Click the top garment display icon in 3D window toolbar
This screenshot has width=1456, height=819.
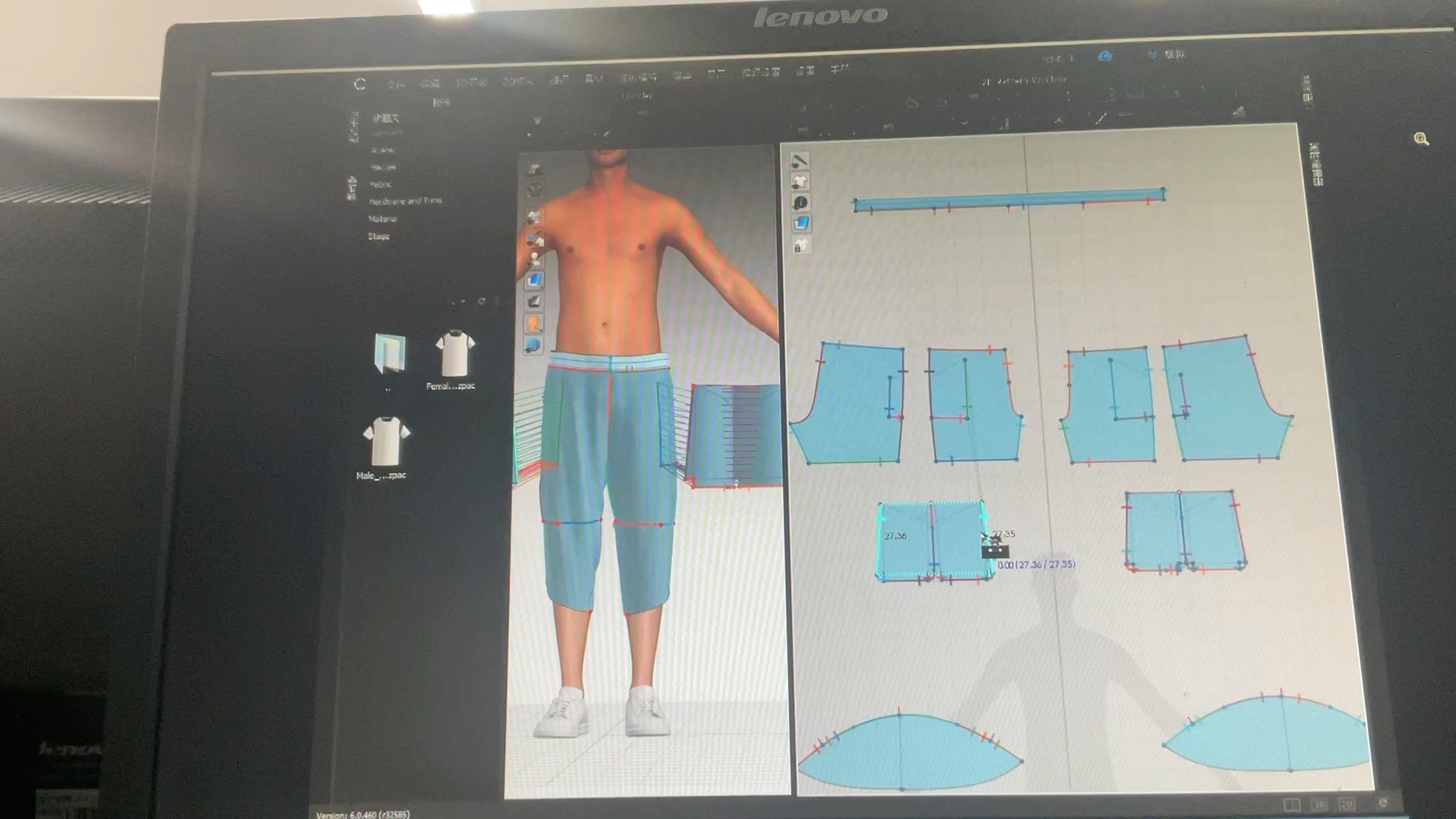[535, 170]
